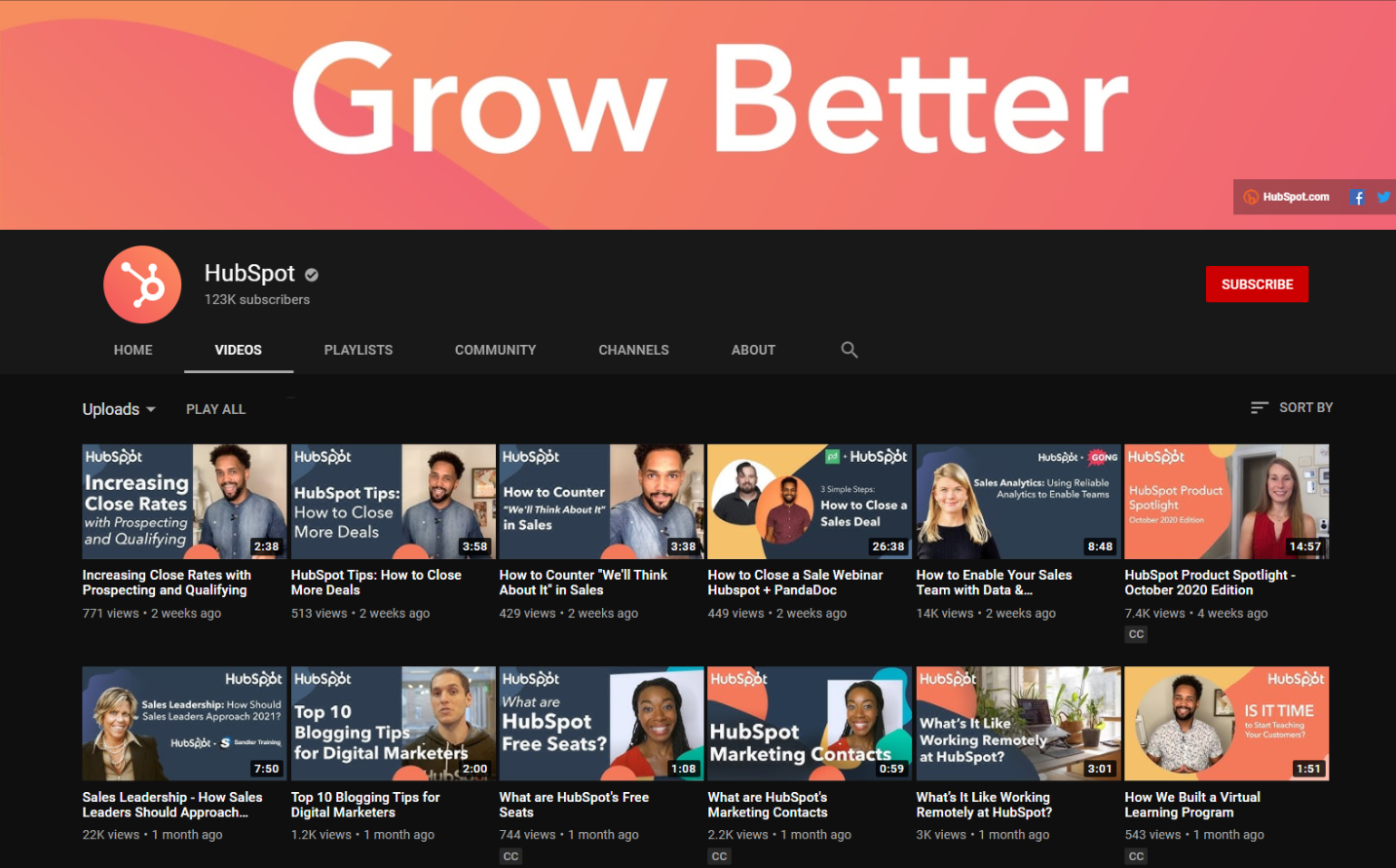Screen dimensions: 1396x868
Task: Expand the Uploads dropdown
Action: [119, 409]
